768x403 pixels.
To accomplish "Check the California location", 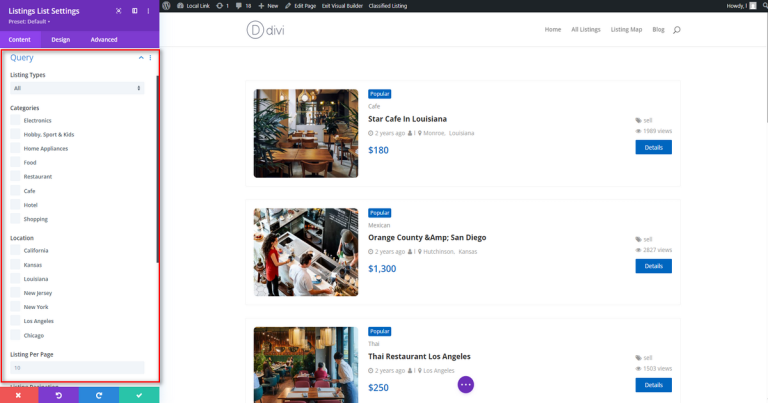I will (15, 250).
